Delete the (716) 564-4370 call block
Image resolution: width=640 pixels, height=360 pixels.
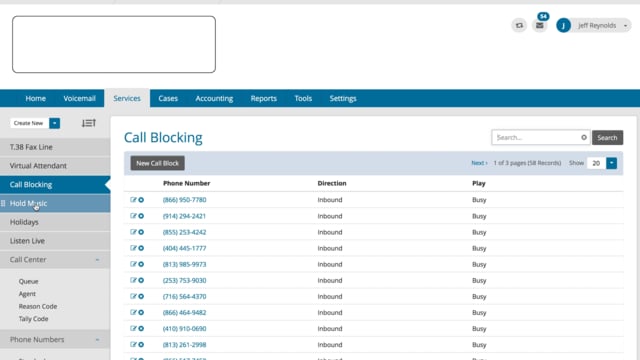click(x=141, y=296)
